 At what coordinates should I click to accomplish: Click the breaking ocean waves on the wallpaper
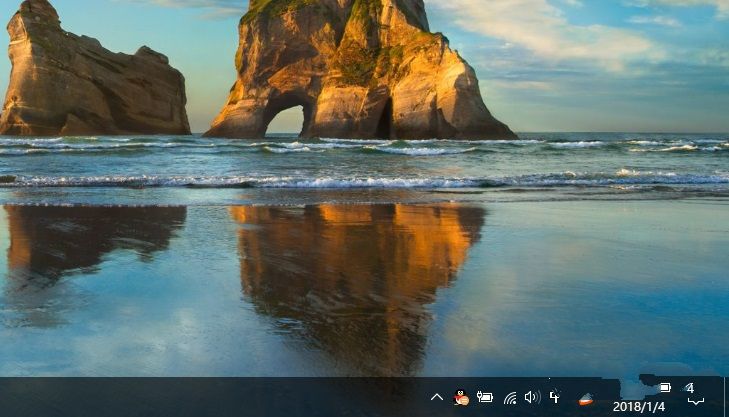coord(400,182)
